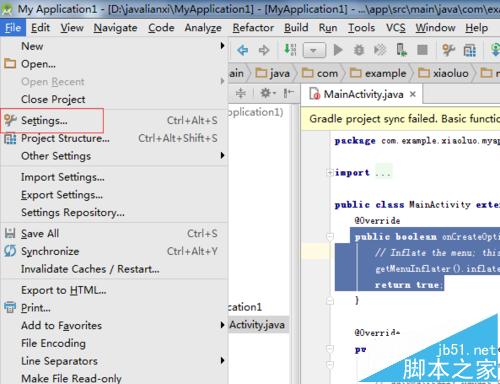Select Activity.java in project tree

pos(258,325)
